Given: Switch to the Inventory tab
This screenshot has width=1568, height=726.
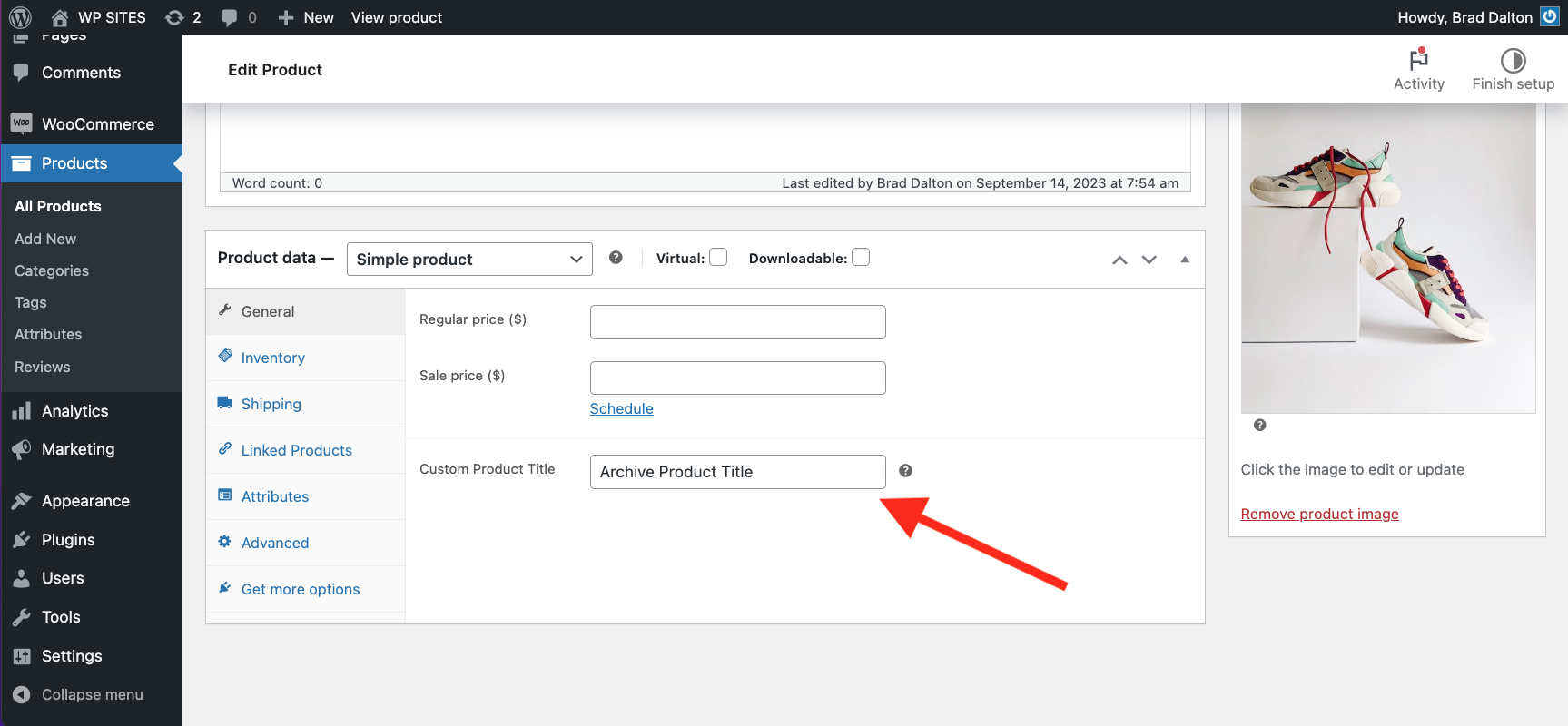Looking at the screenshot, I should [272, 358].
